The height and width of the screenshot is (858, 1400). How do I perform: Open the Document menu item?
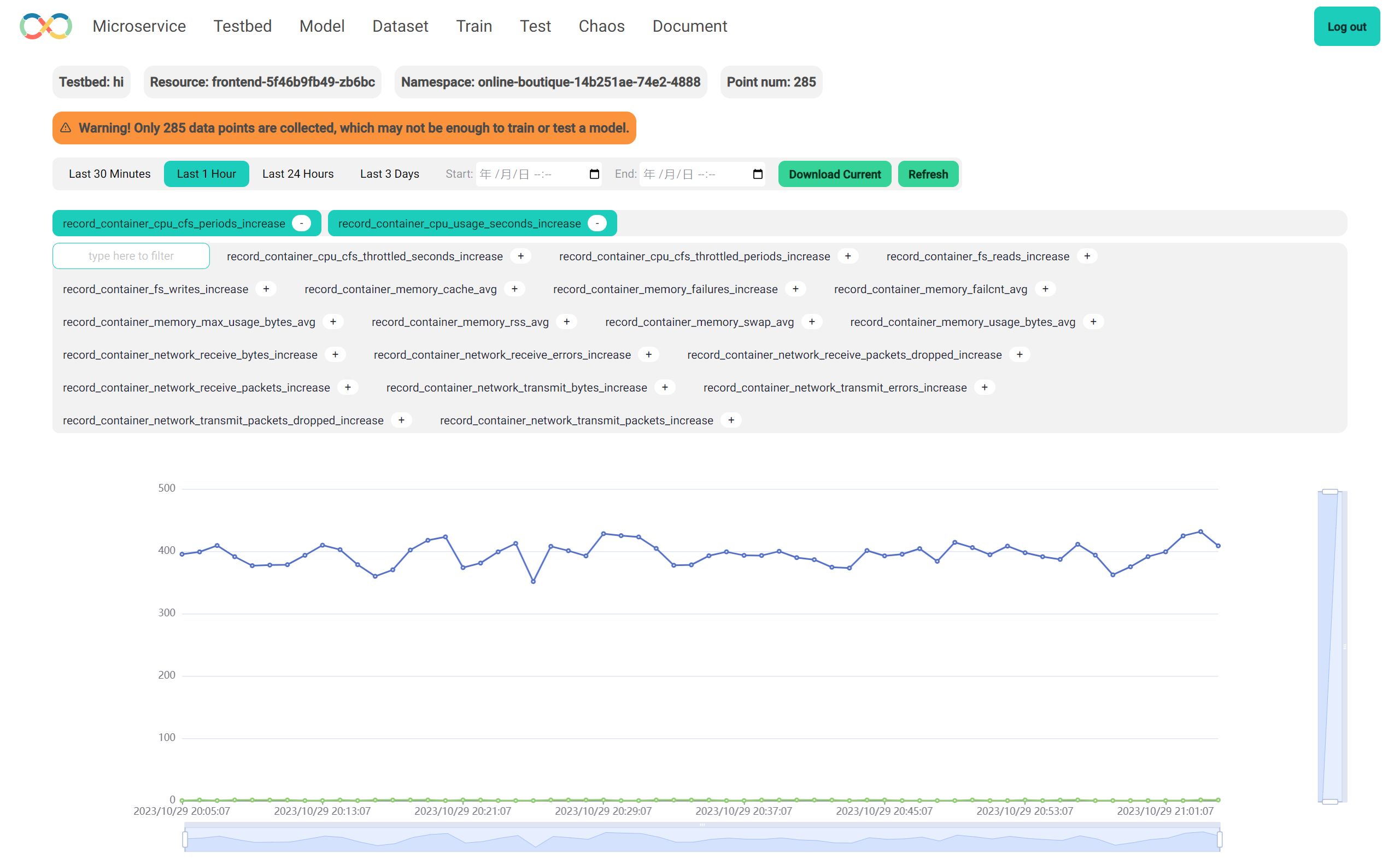coord(690,26)
